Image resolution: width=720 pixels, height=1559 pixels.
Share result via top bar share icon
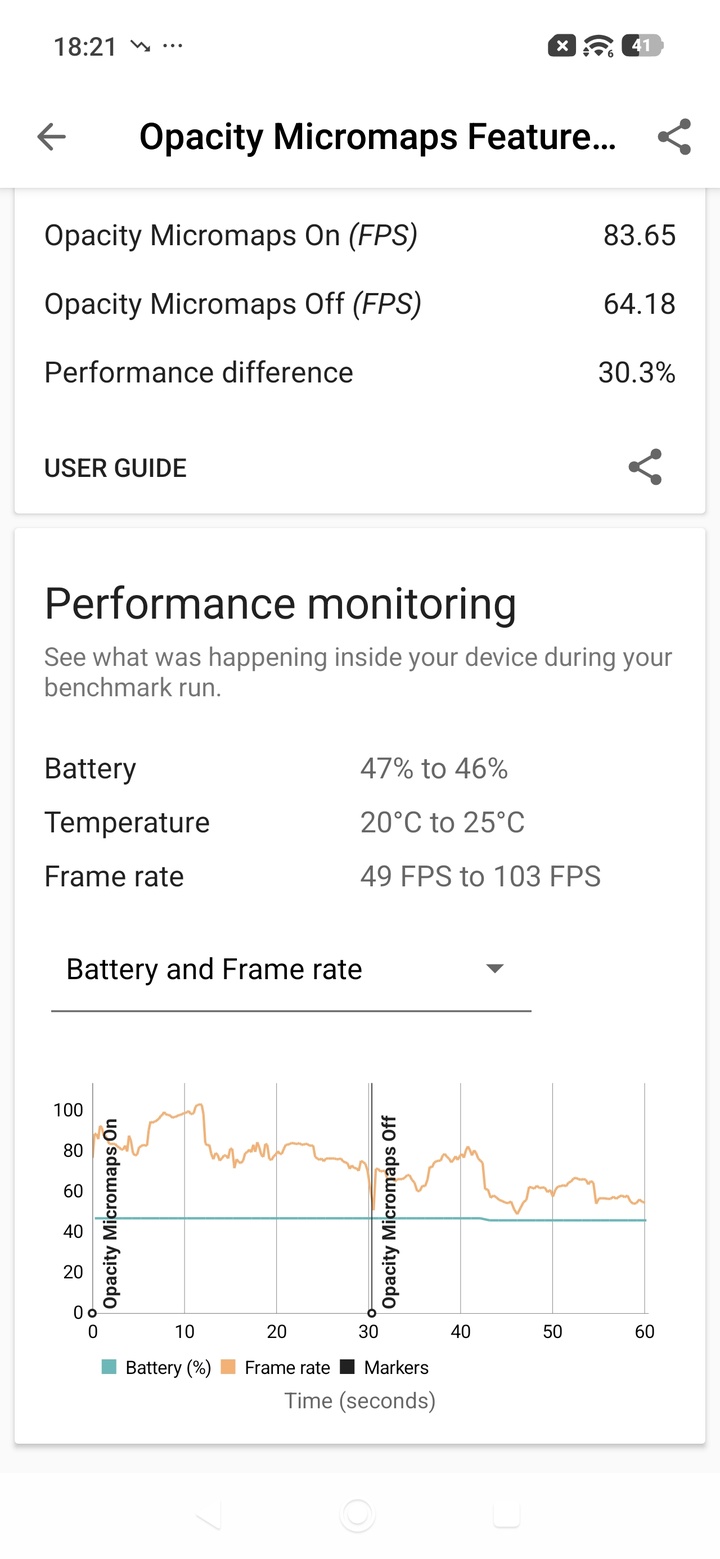pos(674,137)
